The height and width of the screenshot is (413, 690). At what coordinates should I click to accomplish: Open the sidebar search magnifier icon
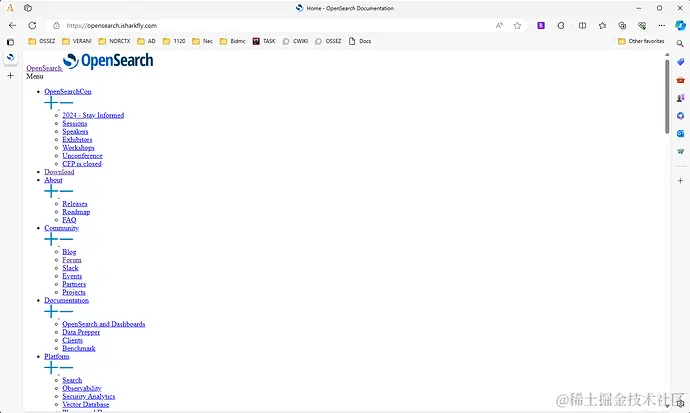click(x=680, y=44)
